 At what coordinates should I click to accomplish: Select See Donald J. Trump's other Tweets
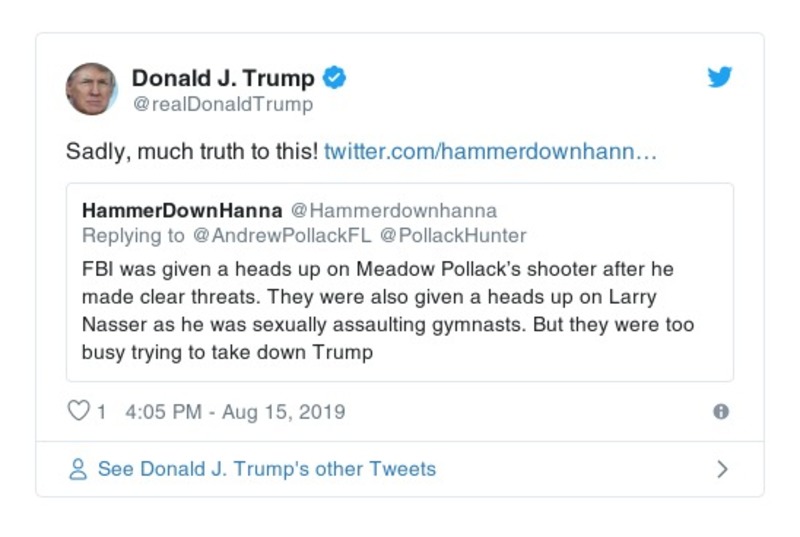coord(266,469)
